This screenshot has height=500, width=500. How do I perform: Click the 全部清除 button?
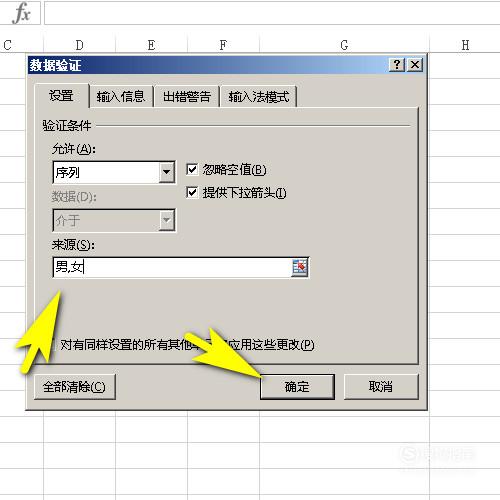tap(75, 387)
